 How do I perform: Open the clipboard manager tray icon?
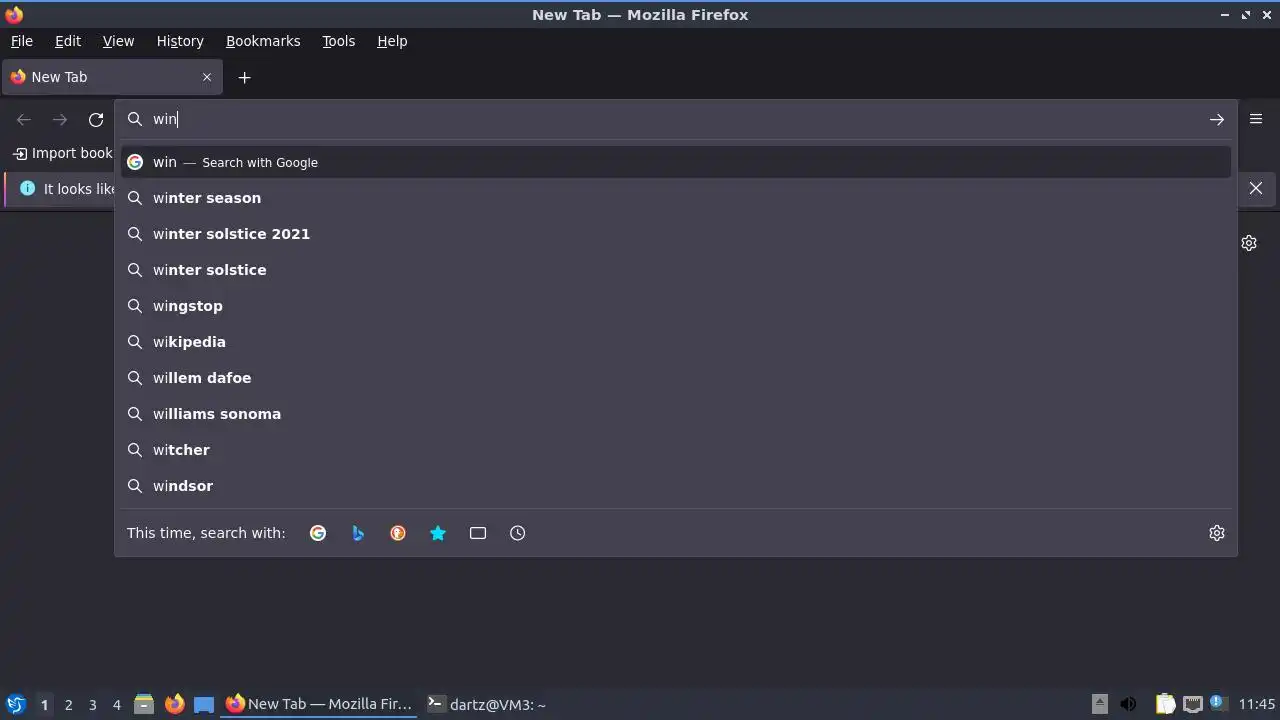point(1165,704)
